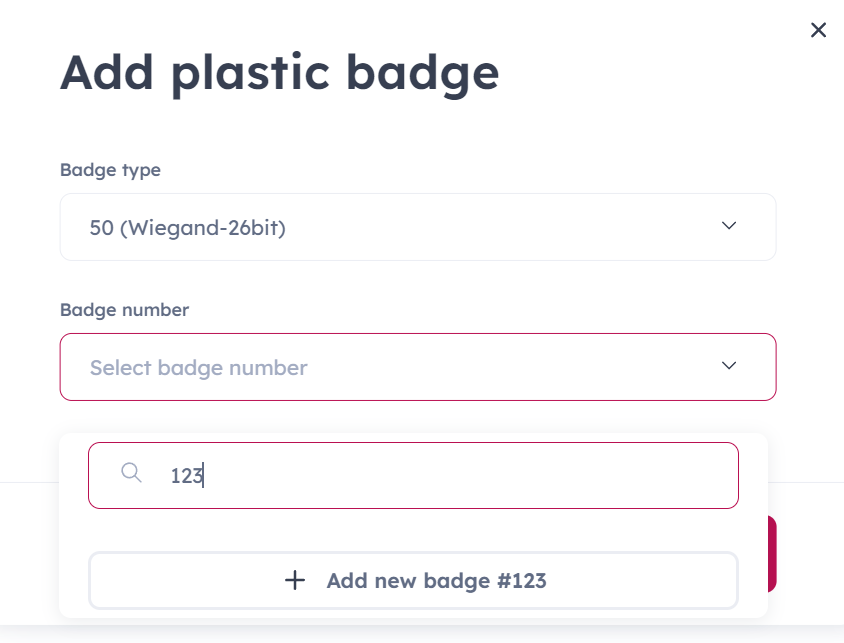Focus the search field containing 123

click(413, 476)
